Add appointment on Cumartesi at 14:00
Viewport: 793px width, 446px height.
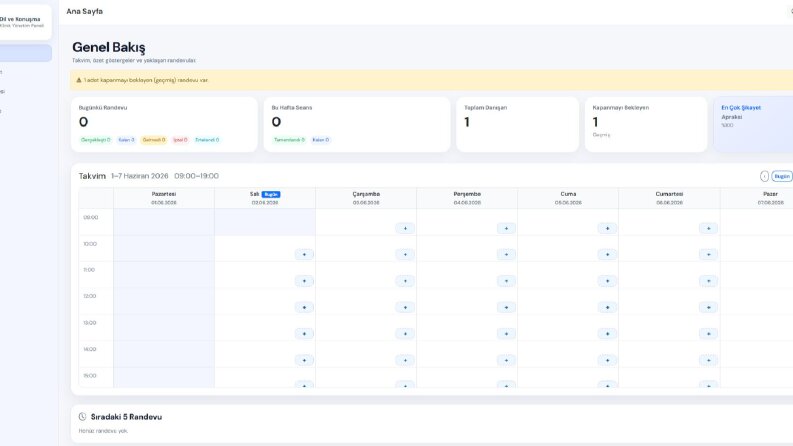(709, 361)
